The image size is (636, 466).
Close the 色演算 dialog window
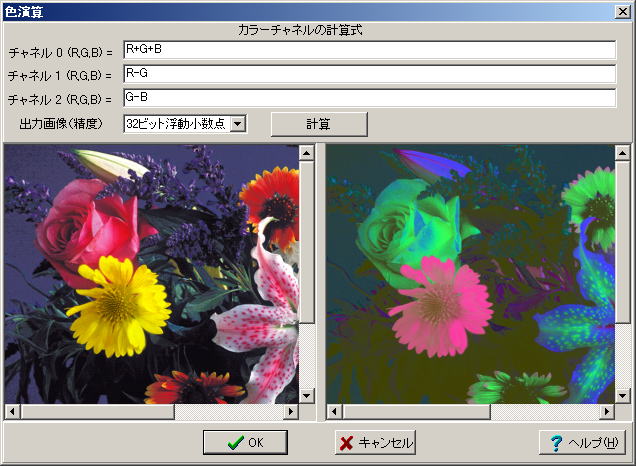(621, 11)
